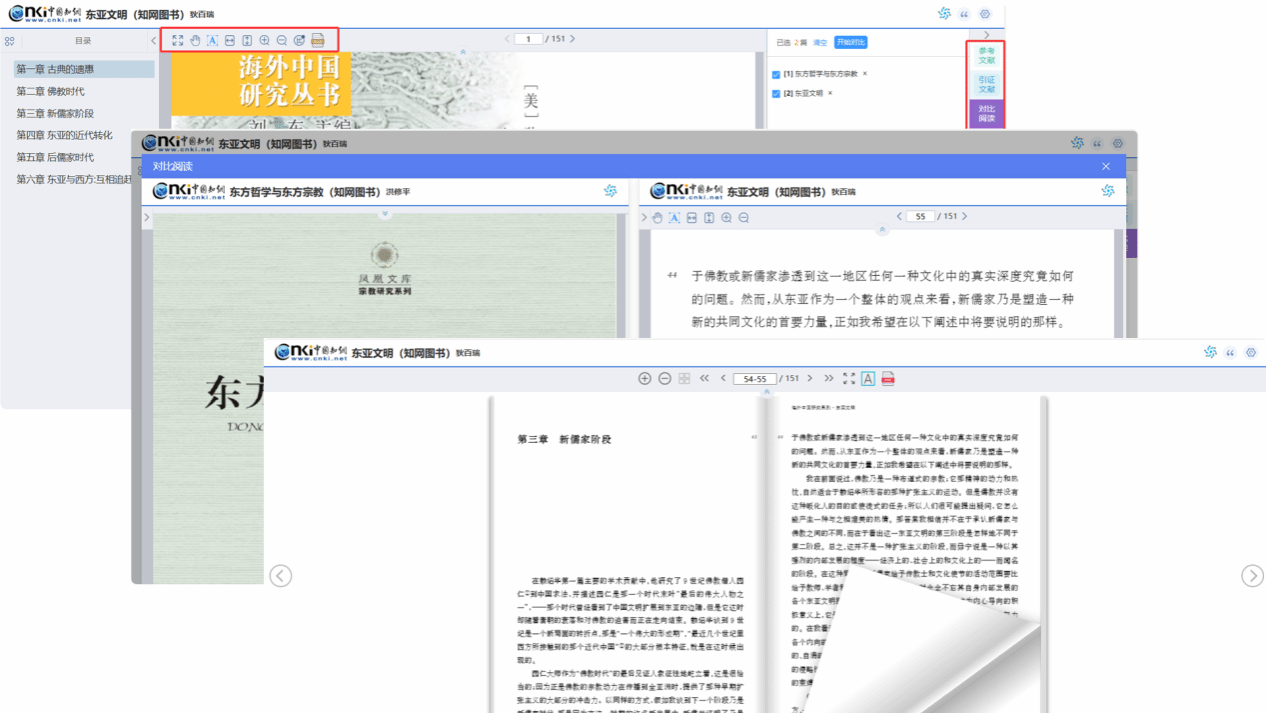The height and width of the screenshot is (713, 1266).
Task: Open settings gear in double-page viewer header
Action: pyautogui.click(x=1250, y=352)
